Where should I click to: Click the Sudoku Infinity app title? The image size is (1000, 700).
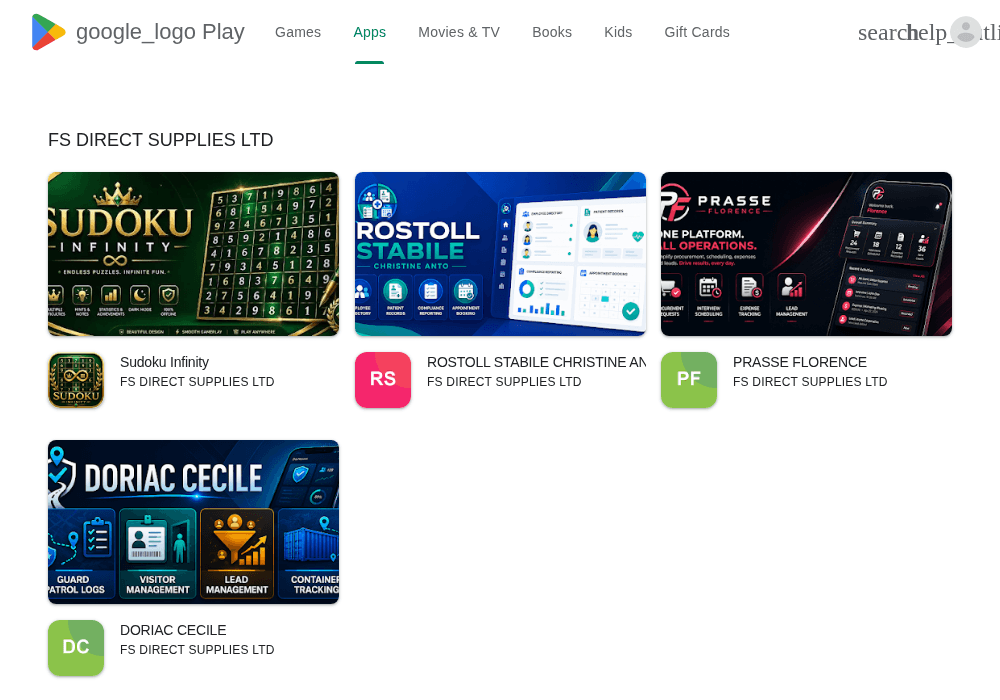click(x=165, y=362)
